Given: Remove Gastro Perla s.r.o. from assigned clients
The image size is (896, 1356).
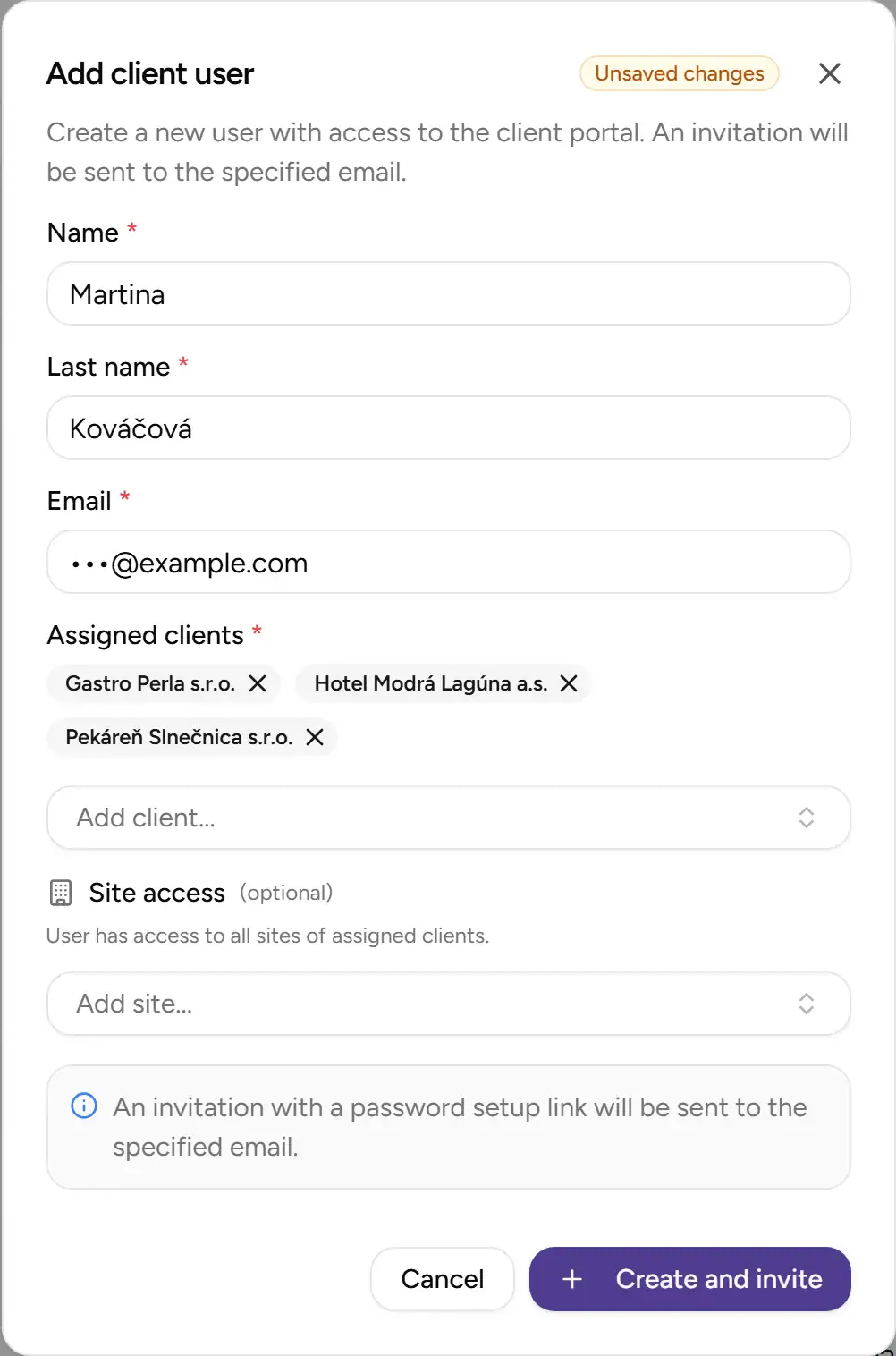Looking at the screenshot, I should [x=258, y=683].
